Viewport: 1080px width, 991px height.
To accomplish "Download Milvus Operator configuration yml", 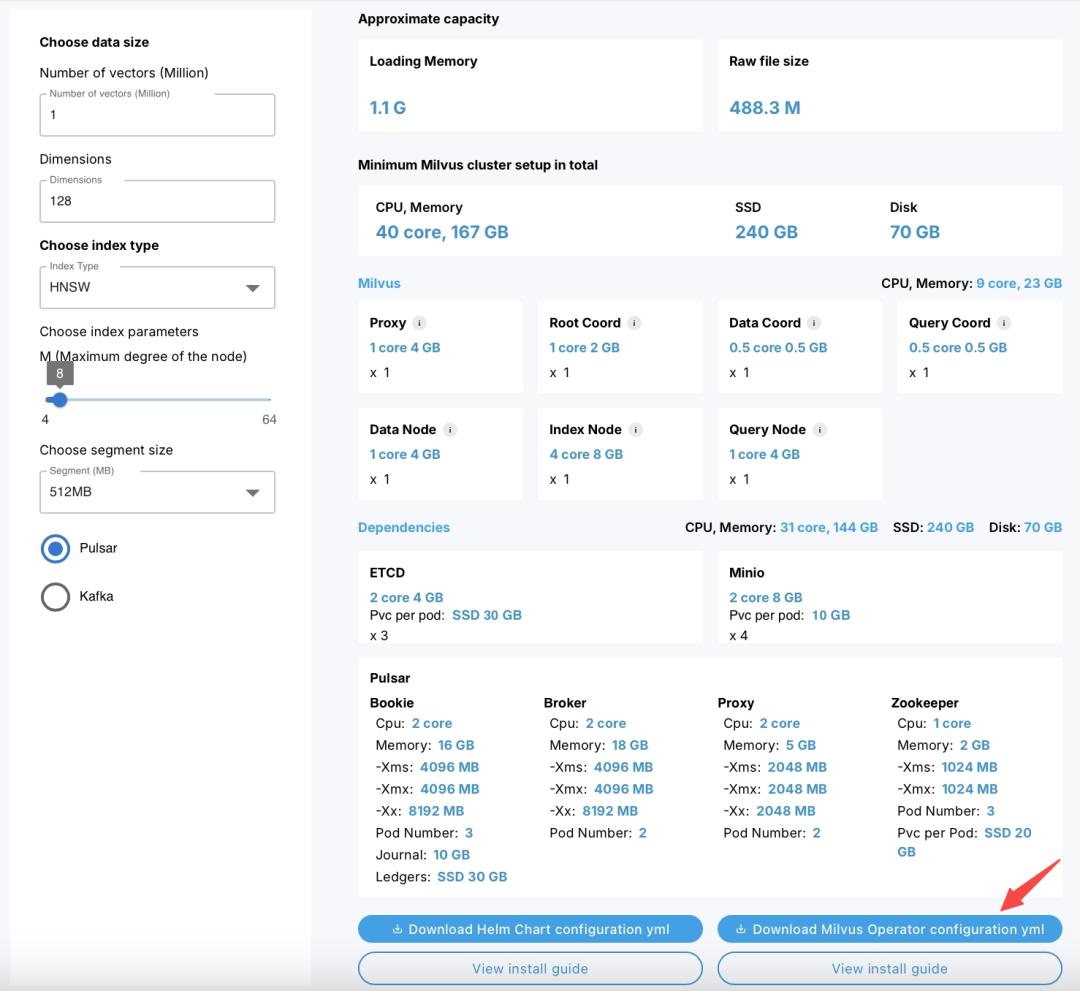I will (x=889, y=929).
